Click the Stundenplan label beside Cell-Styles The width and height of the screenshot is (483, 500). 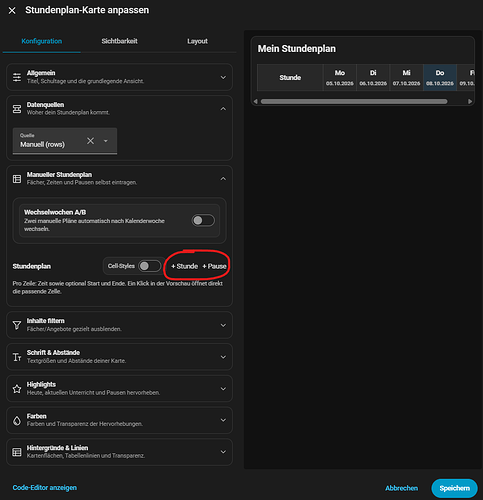pyautogui.click(x=32, y=266)
